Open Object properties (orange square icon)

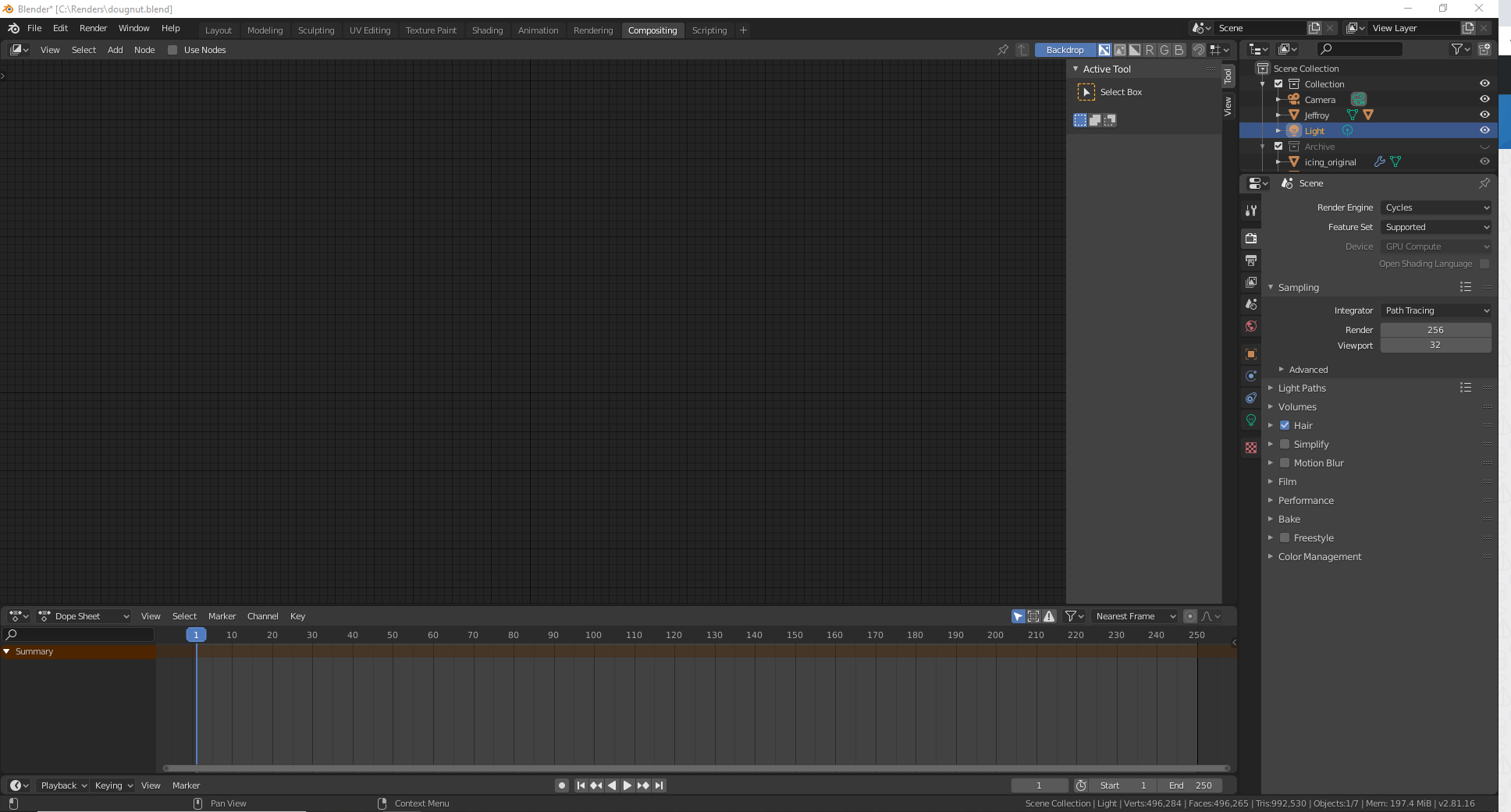pos(1251,354)
